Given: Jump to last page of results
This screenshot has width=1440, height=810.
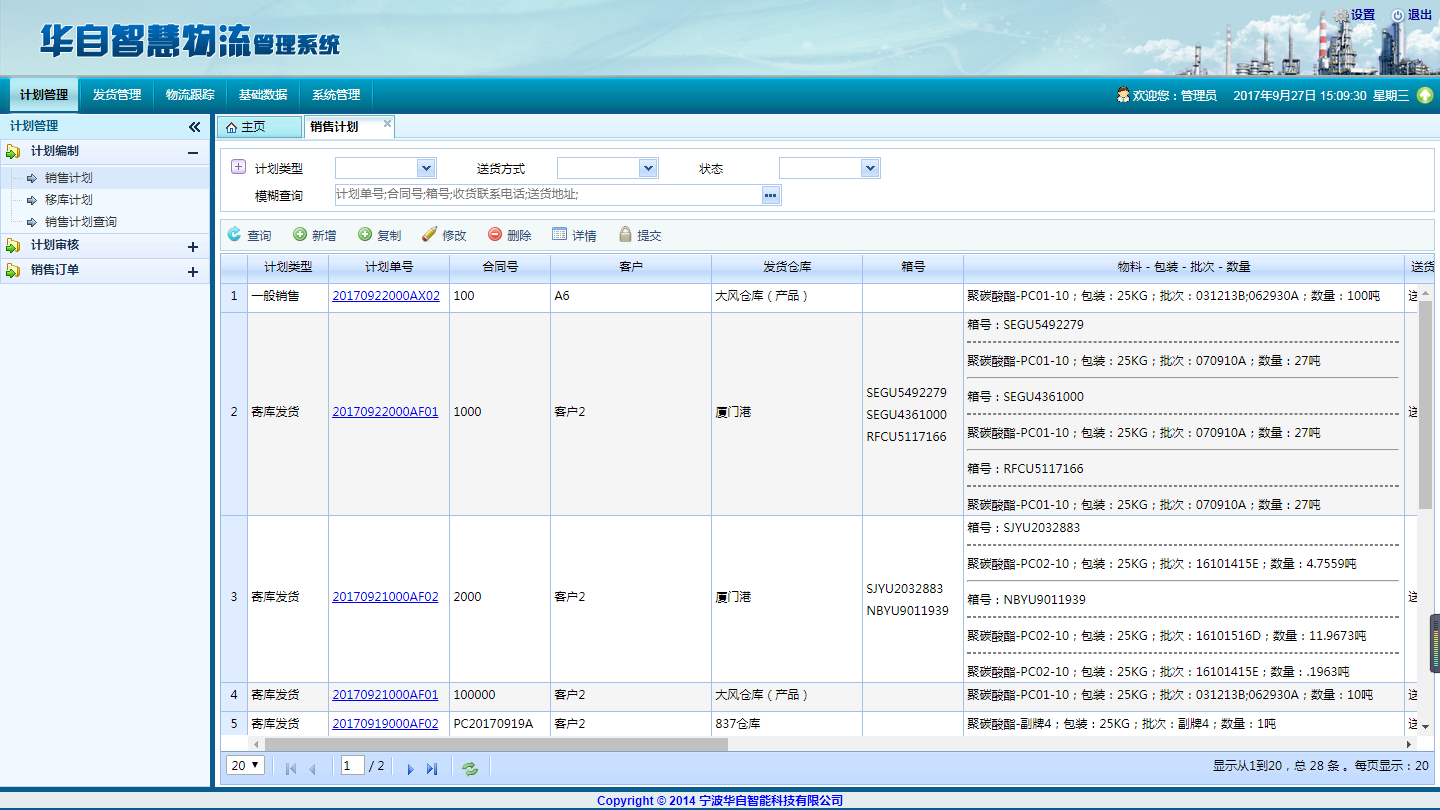Looking at the screenshot, I should click(x=432, y=769).
